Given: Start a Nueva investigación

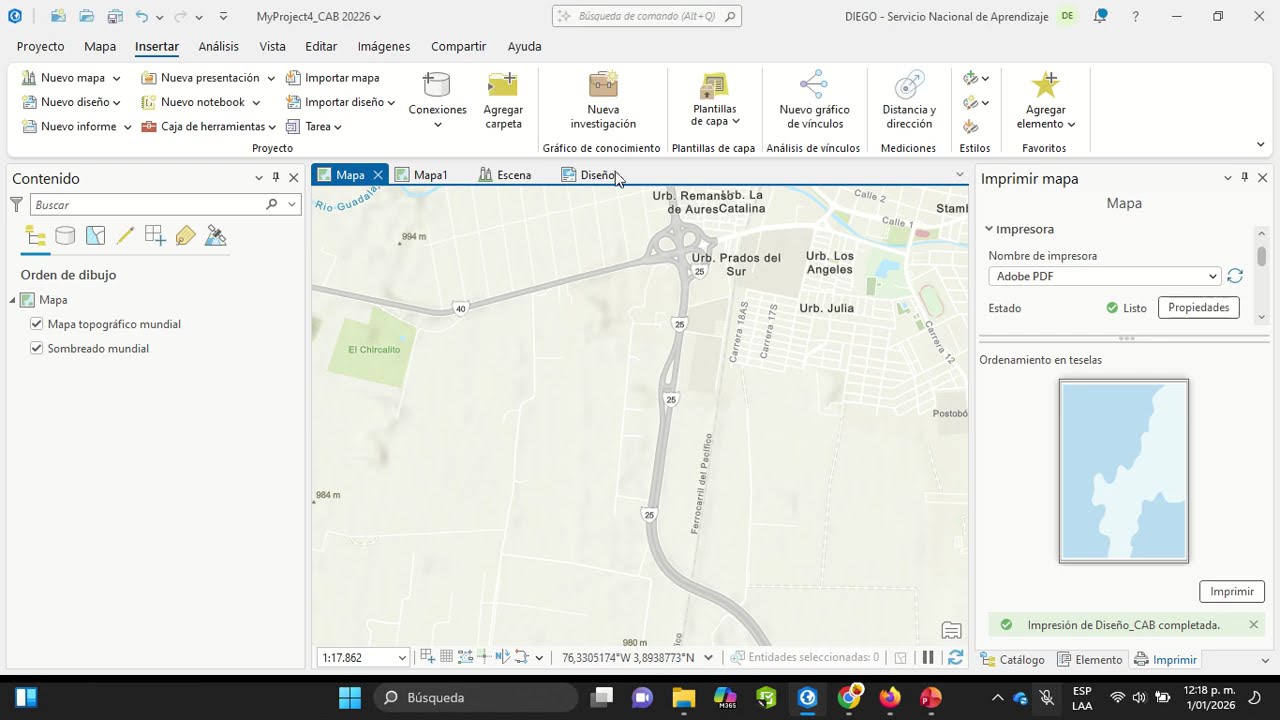Looking at the screenshot, I should [x=603, y=100].
